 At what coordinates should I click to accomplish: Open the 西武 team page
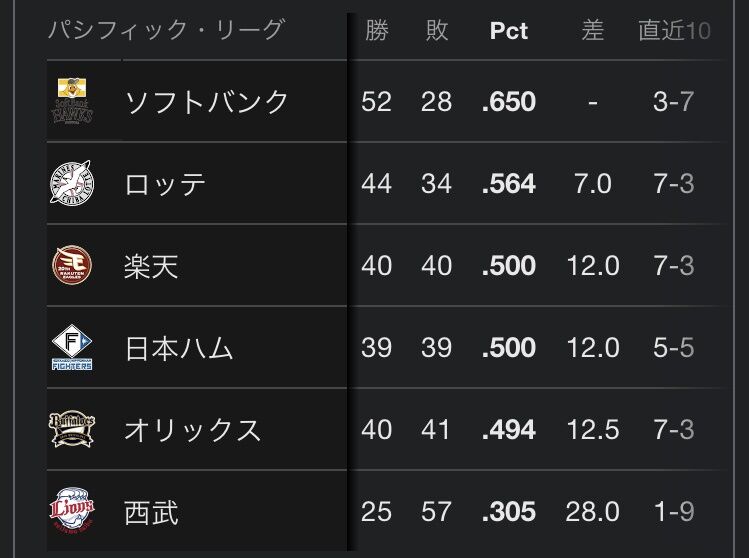coord(152,511)
